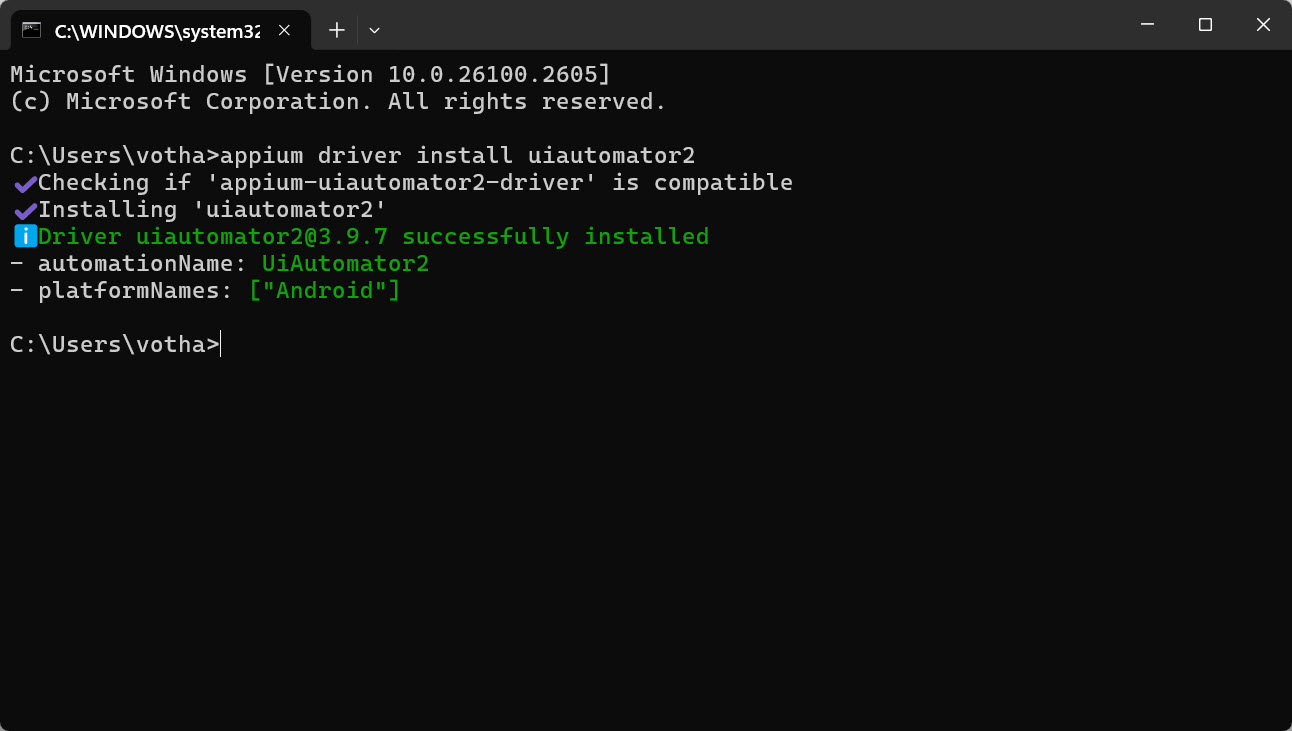Click the checkmark beside Installing 'uiautomator2'
1292x731 pixels.
click(25, 210)
